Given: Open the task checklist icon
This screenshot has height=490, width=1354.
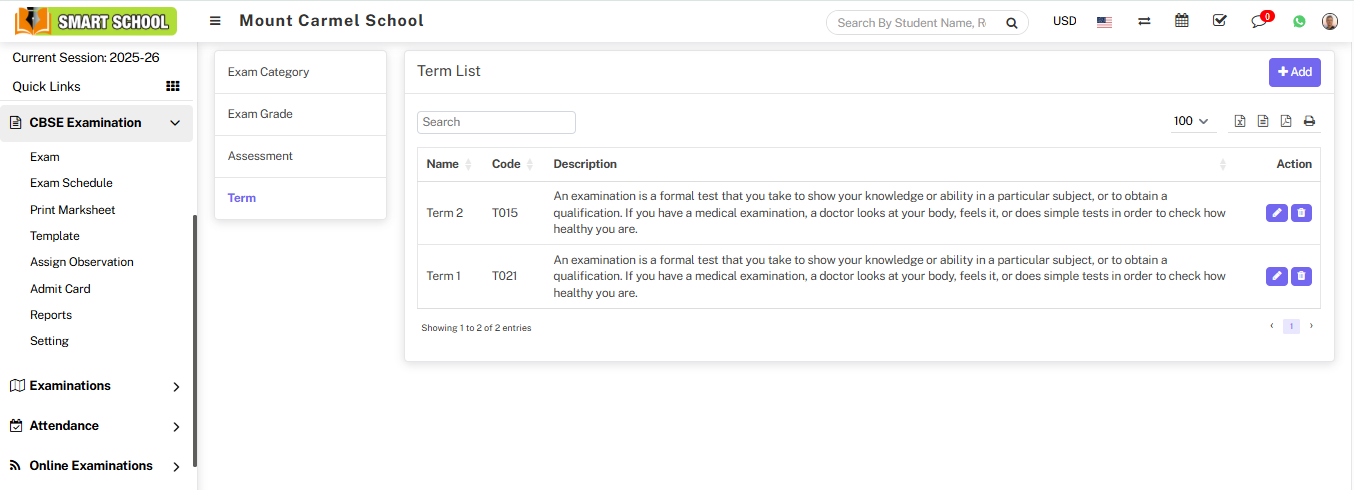Looking at the screenshot, I should pos(1219,21).
